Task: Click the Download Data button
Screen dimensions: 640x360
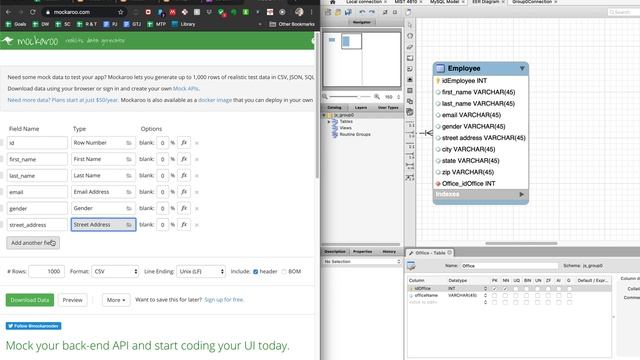Action: point(30,300)
